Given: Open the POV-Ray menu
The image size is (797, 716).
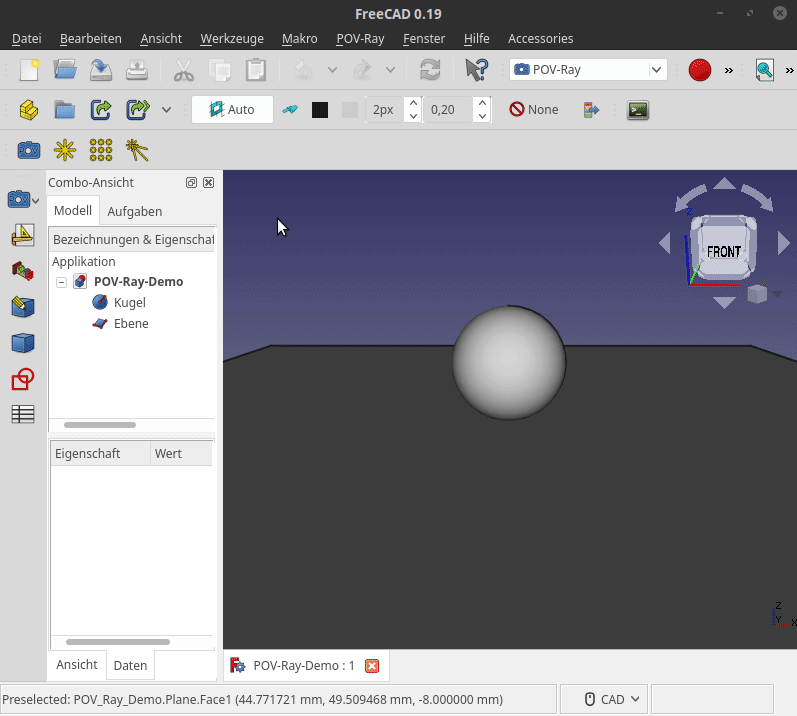Looking at the screenshot, I should point(360,39).
